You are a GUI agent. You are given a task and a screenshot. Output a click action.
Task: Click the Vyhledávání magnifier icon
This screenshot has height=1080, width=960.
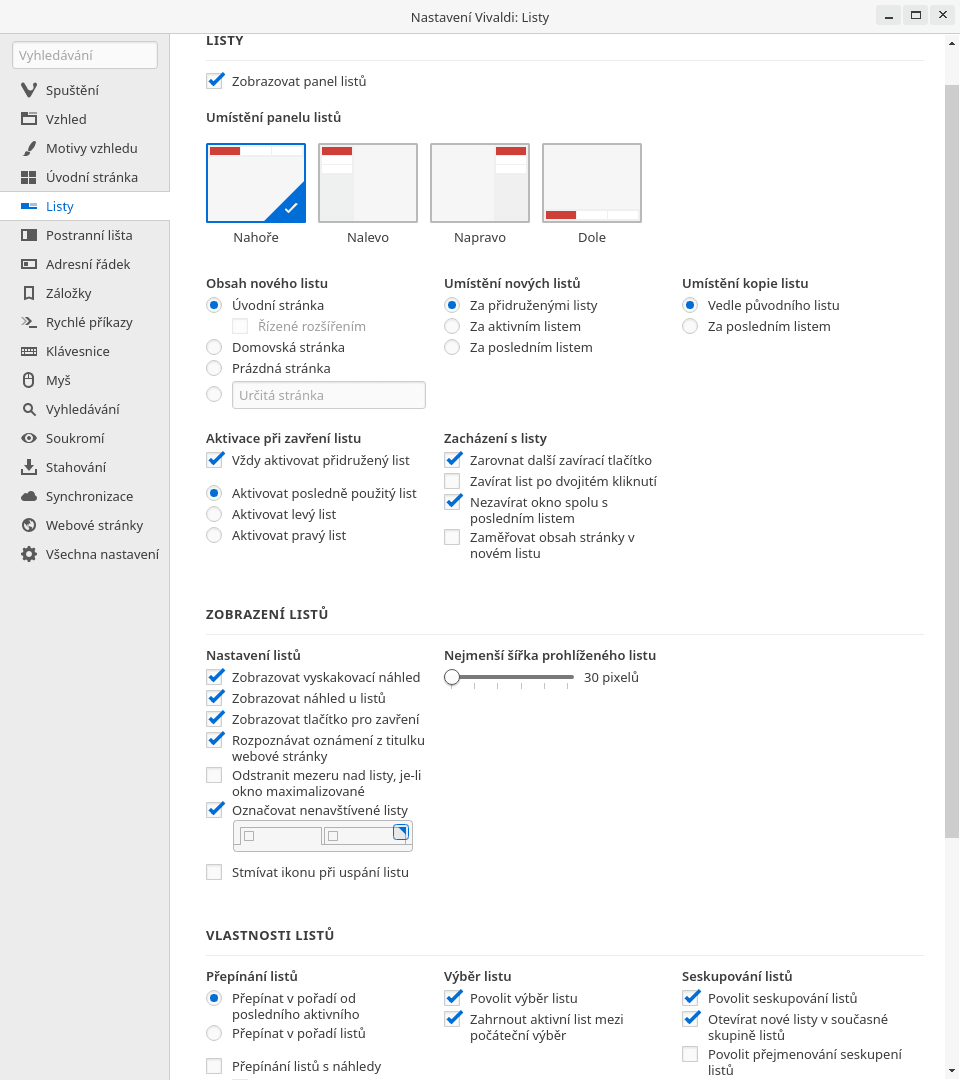(x=28, y=409)
